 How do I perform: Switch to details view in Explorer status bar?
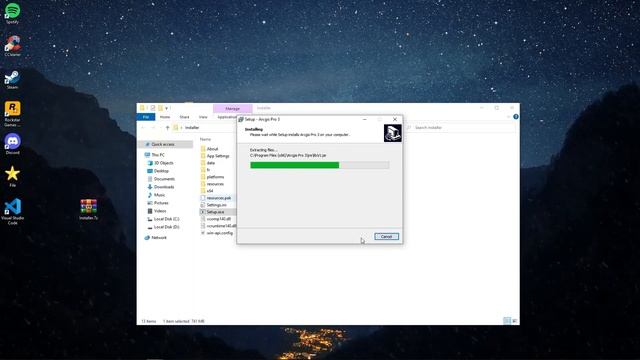point(507,321)
